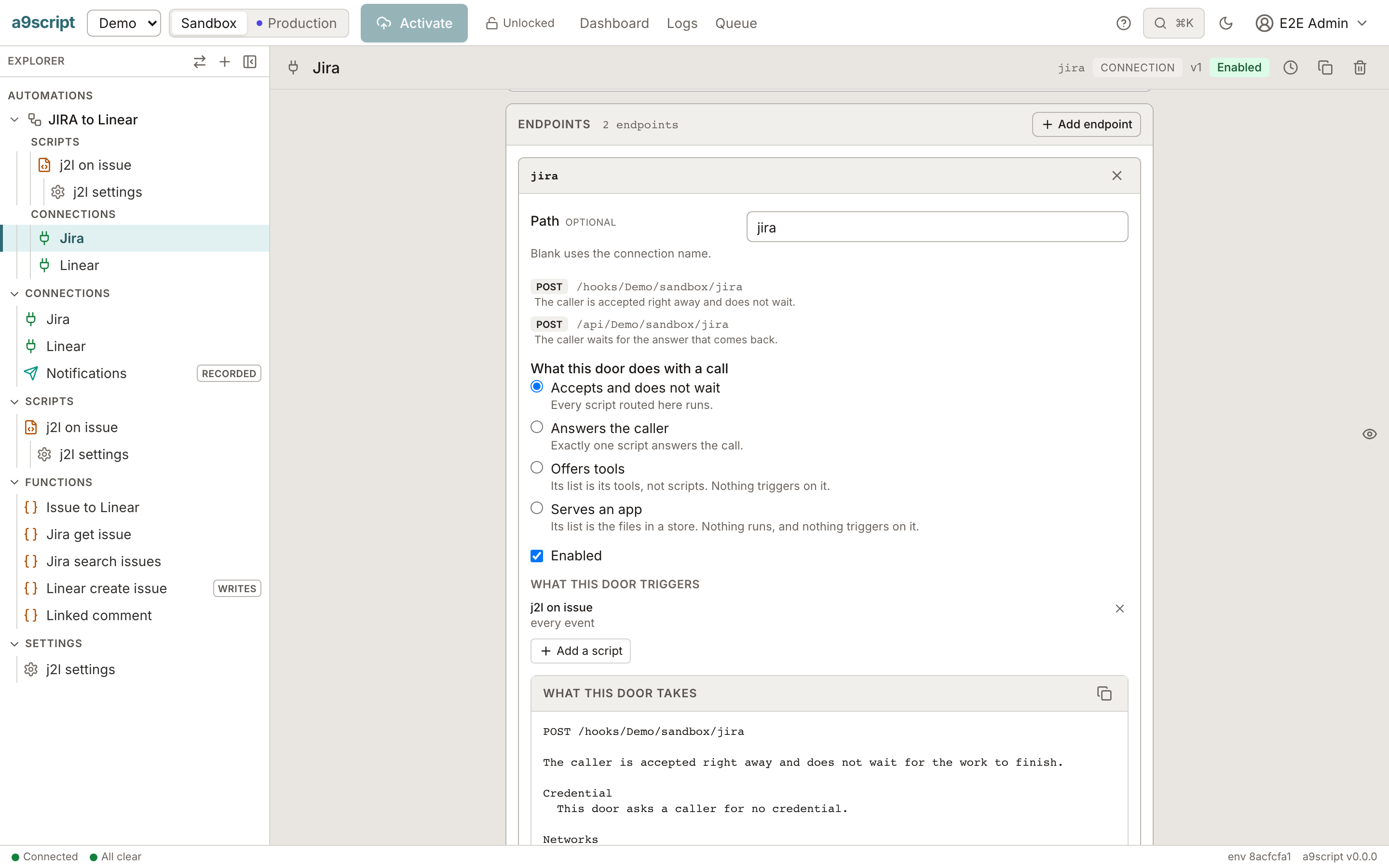Select Serves an app option
The height and width of the screenshot is (868, 1389).
point(537,508)
